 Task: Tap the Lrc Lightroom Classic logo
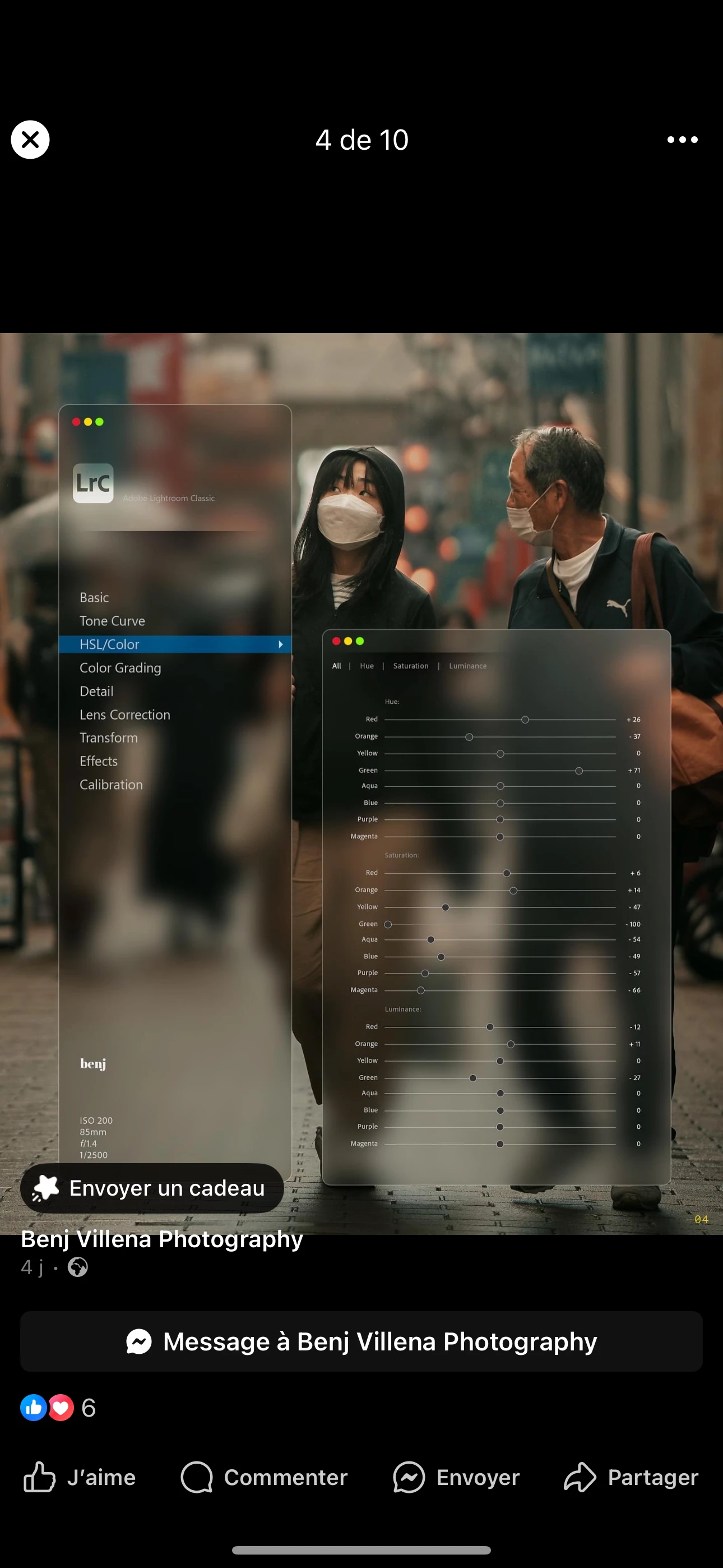(x=93, y=483)
